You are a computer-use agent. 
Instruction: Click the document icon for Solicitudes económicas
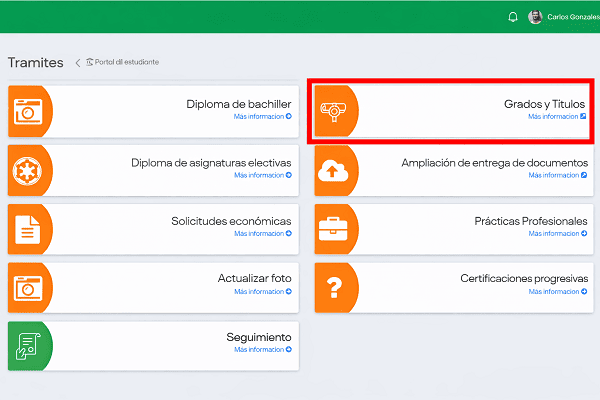[27, 228]
